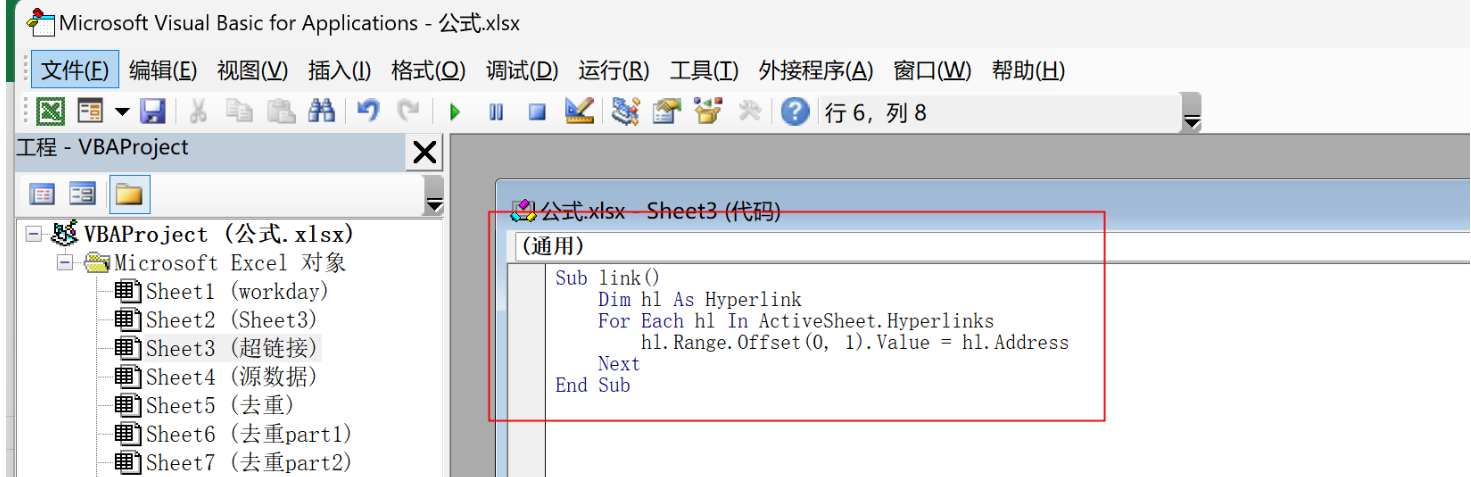Select VBAProject (公式.xlsx) in tree
The width and height of the screenshot is (1471, 477).
coord(220,234)
